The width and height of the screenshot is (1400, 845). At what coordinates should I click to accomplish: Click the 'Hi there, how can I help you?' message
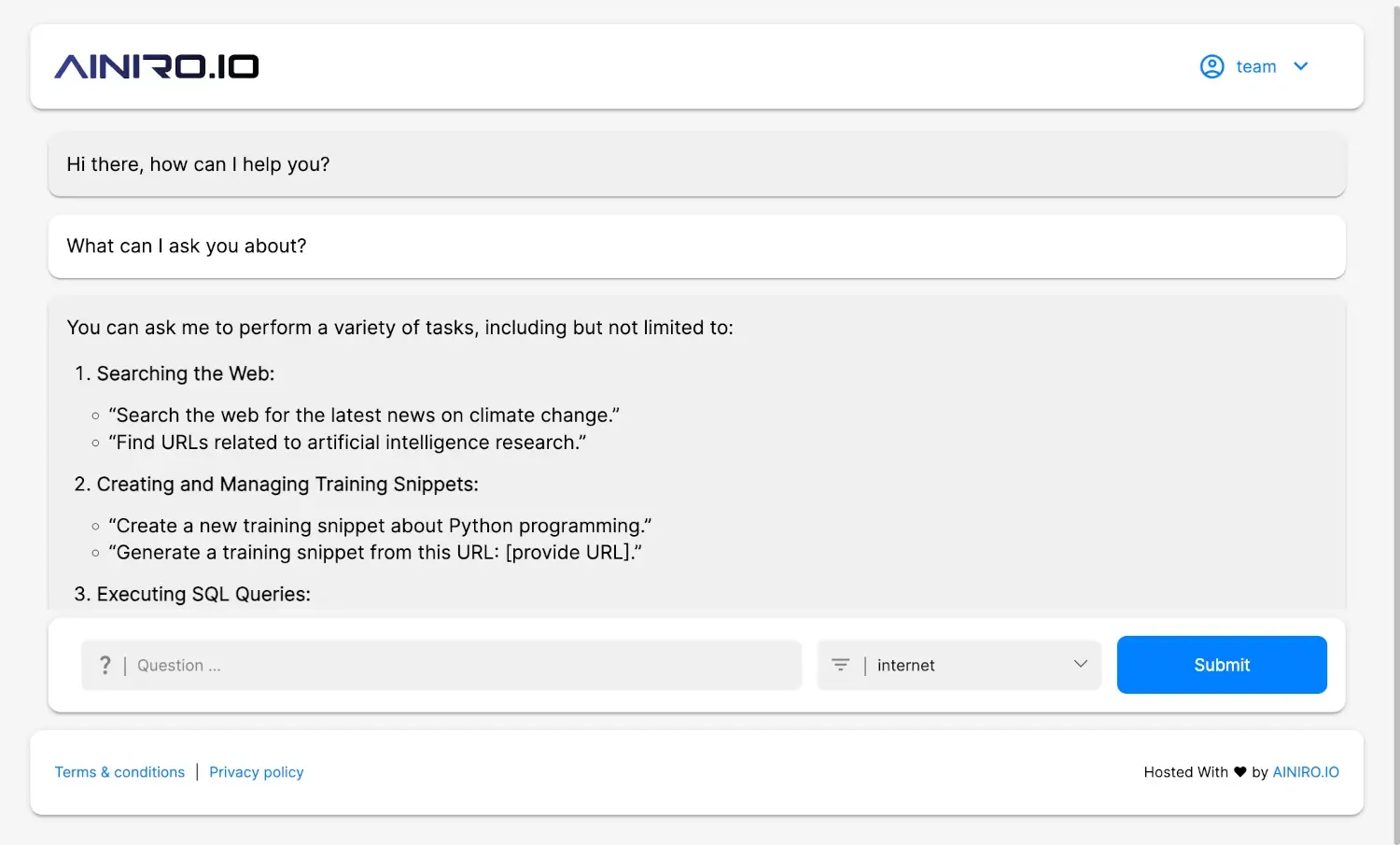coord(198,164)
